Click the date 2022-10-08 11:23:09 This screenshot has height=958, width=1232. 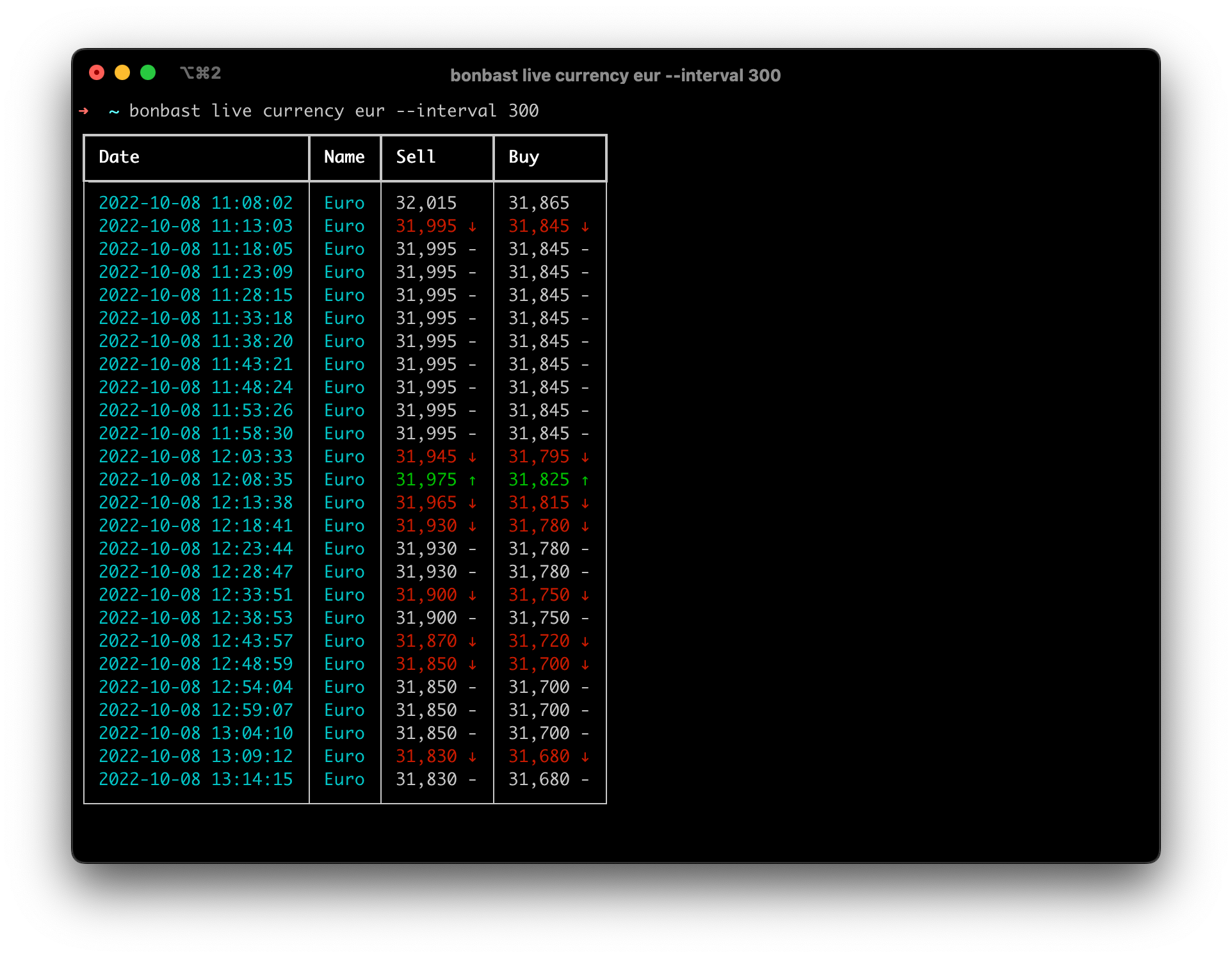tap(196, 272)
